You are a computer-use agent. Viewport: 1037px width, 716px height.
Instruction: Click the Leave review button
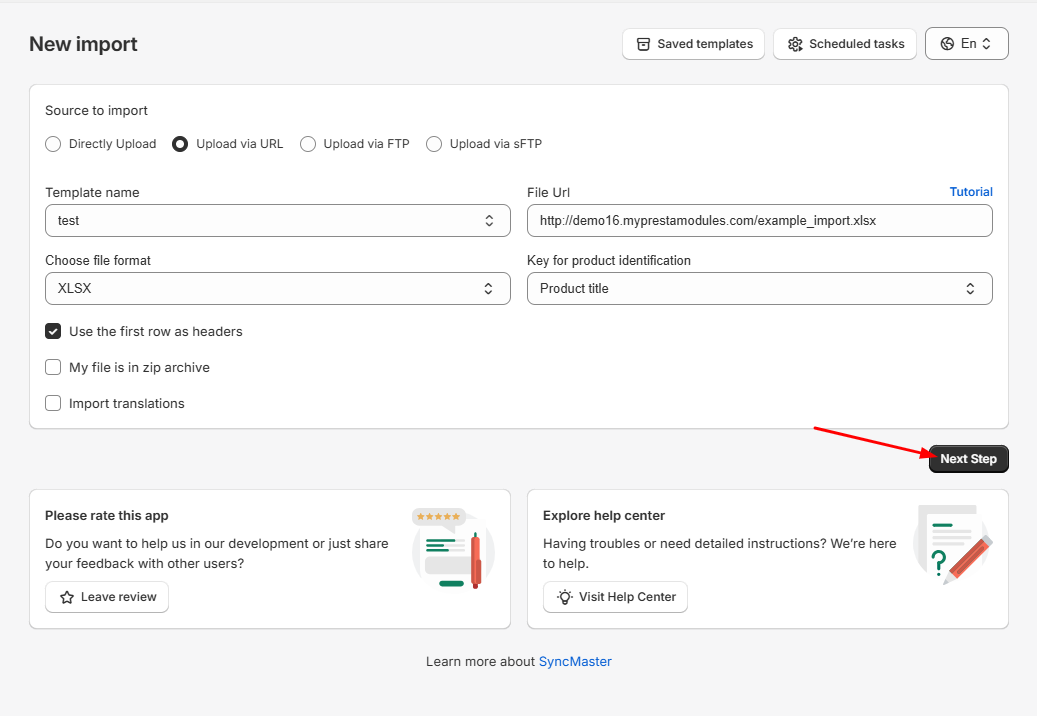click(x=107, y=597)
